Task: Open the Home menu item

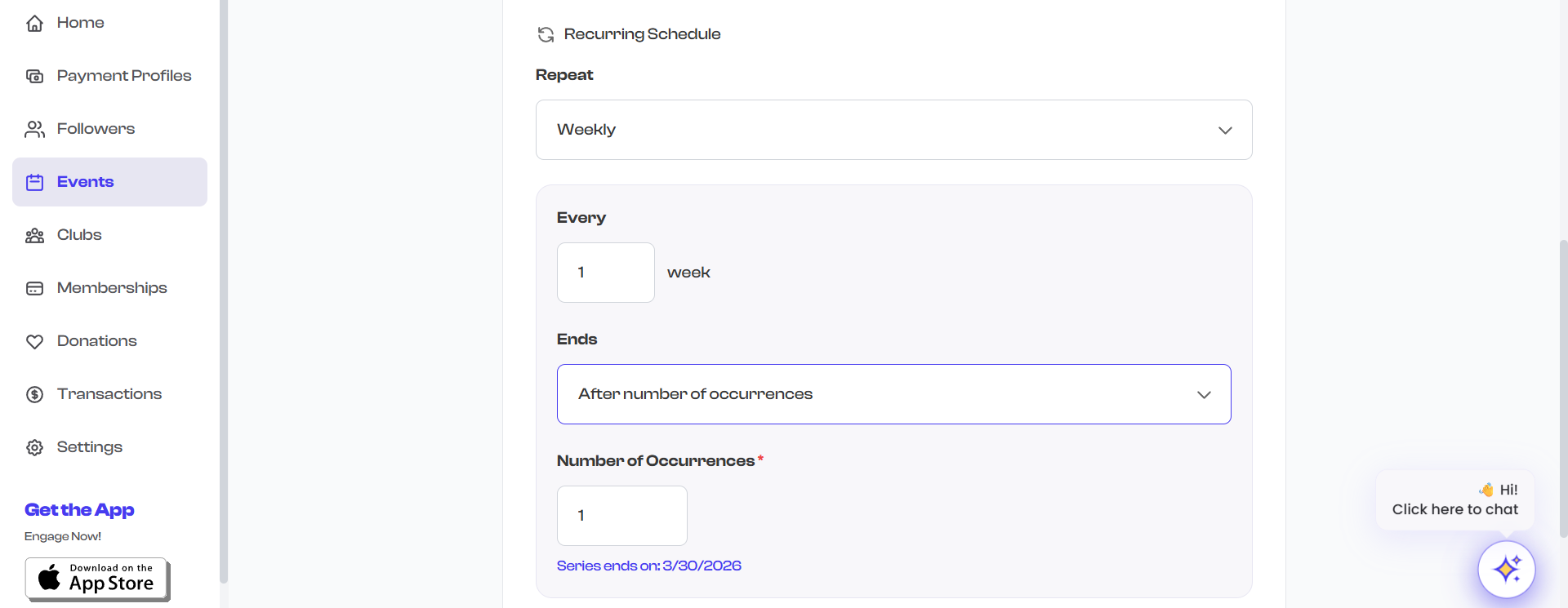Action: (109, 23)
